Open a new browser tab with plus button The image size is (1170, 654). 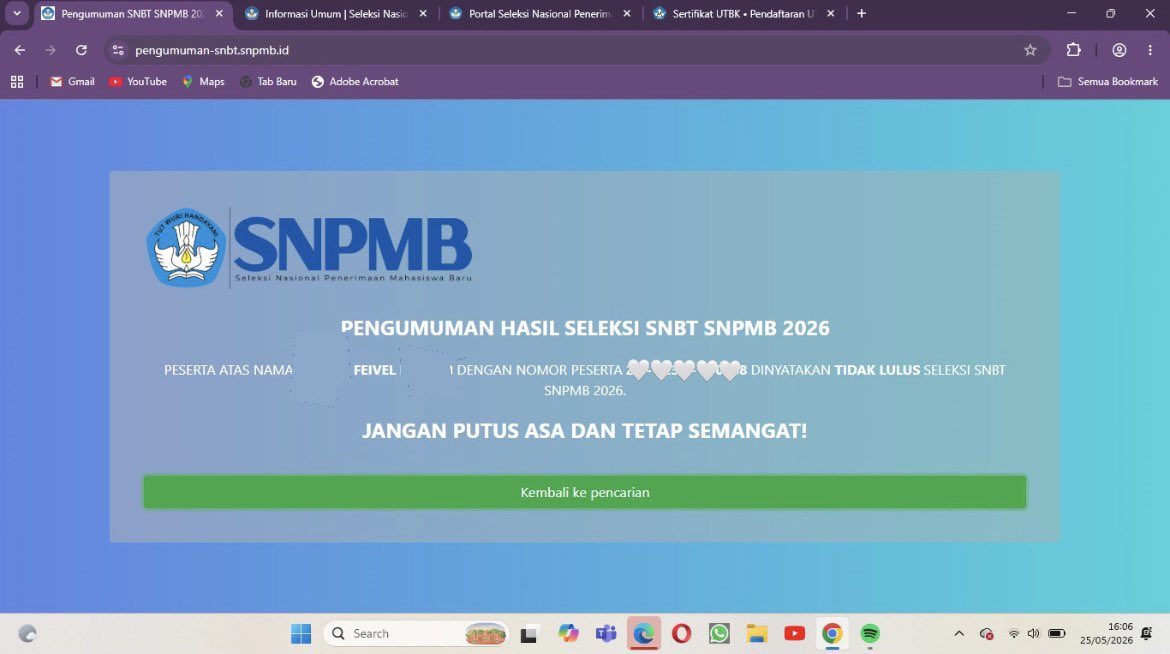point(862,13)
